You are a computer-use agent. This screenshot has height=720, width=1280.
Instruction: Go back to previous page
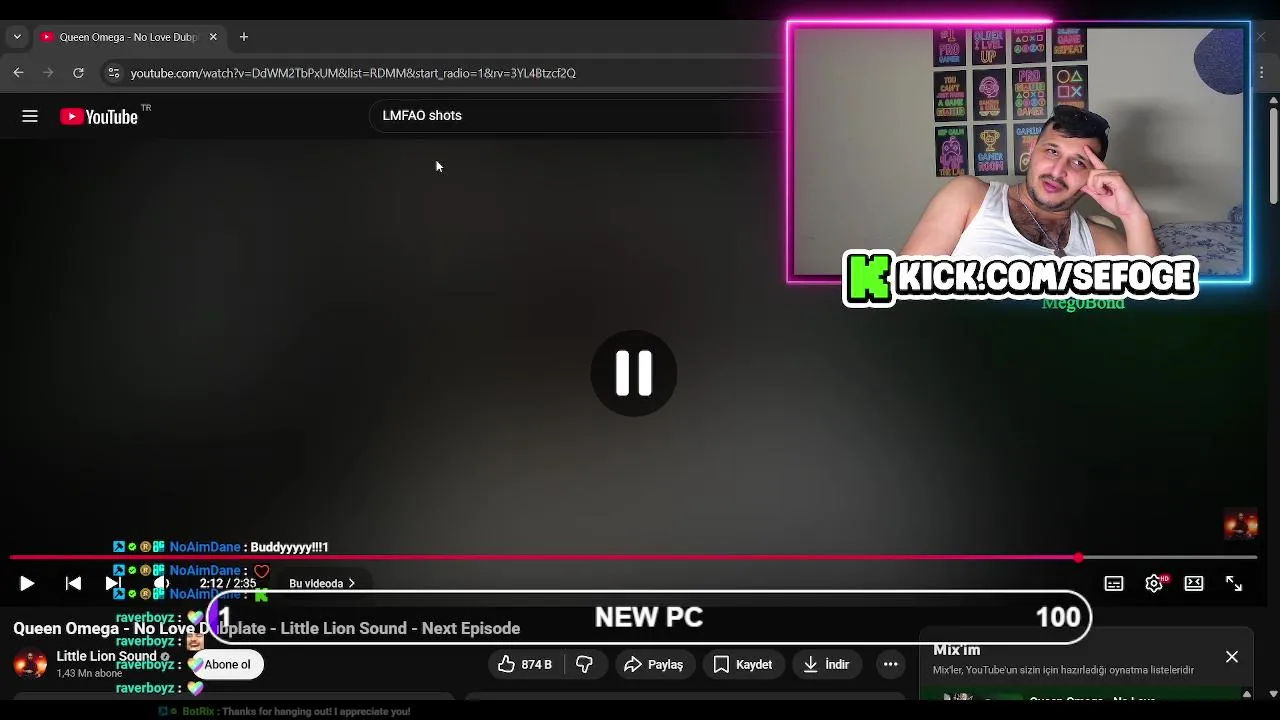[18, 73]
